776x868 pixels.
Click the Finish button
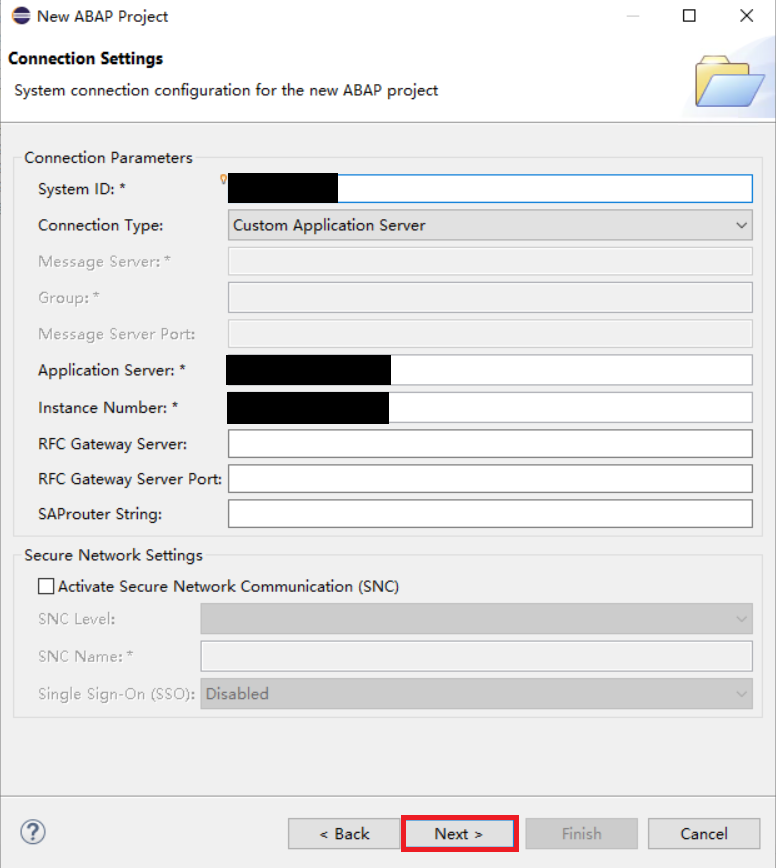581,833
